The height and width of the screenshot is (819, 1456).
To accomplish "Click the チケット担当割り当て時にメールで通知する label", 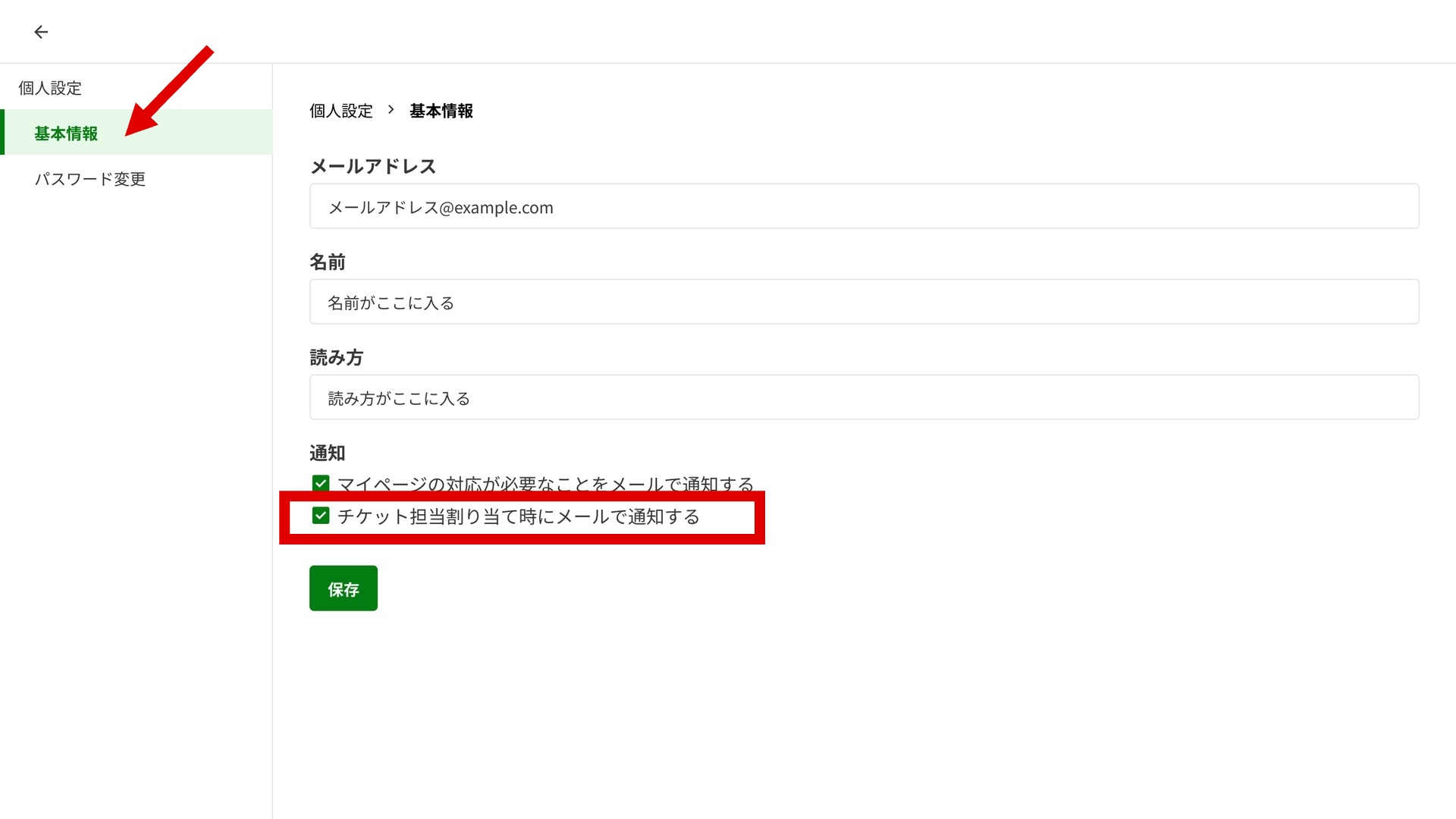I will point(519,516).
